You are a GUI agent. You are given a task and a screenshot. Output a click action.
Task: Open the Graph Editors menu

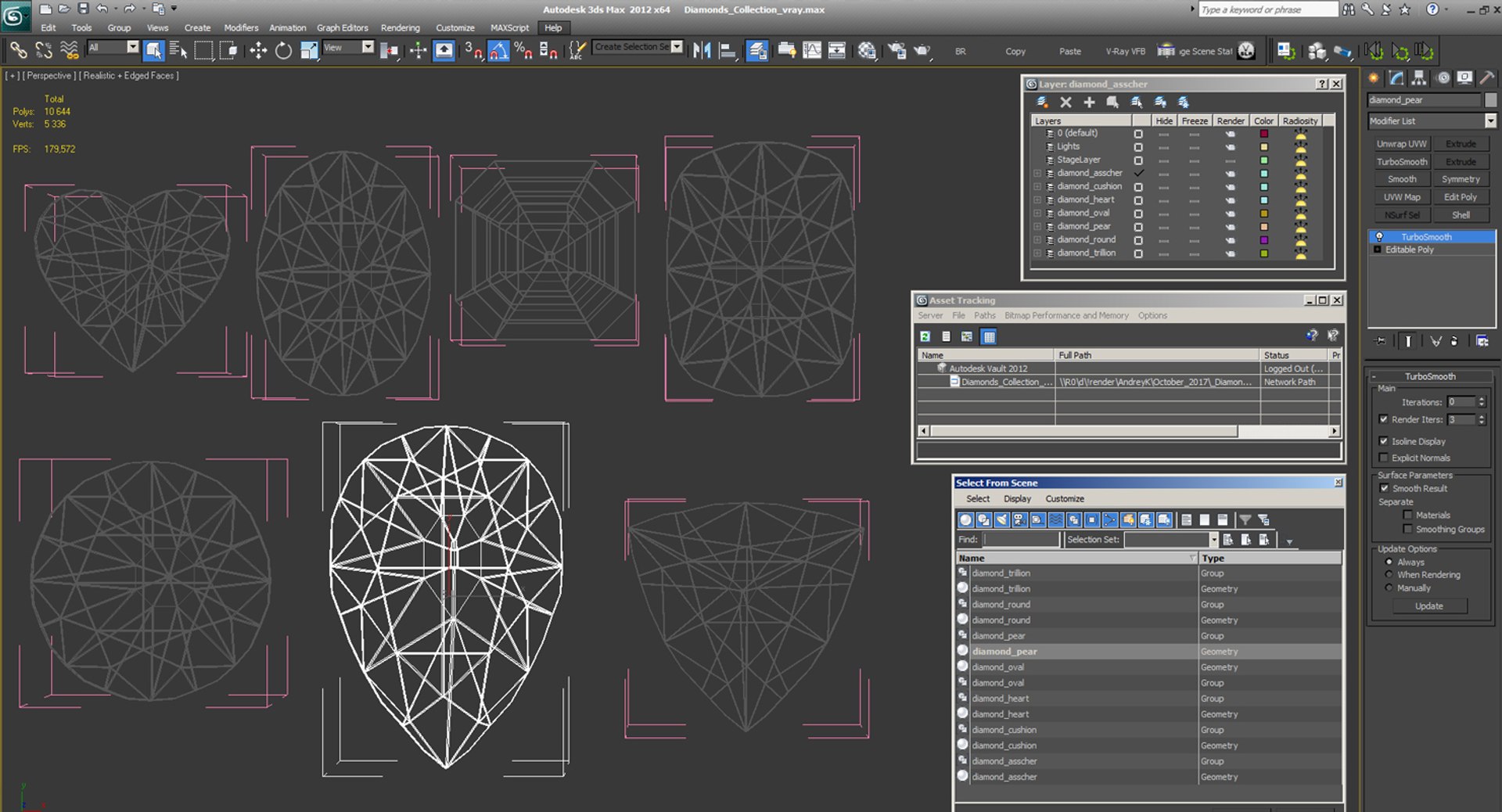[342, 27]
